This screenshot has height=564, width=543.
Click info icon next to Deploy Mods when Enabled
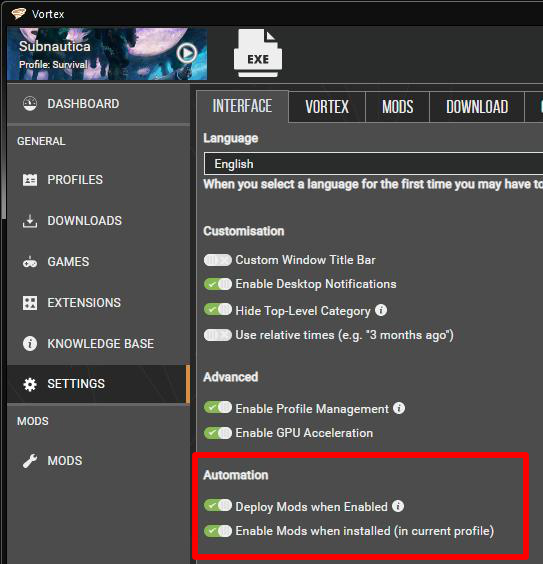398,506
